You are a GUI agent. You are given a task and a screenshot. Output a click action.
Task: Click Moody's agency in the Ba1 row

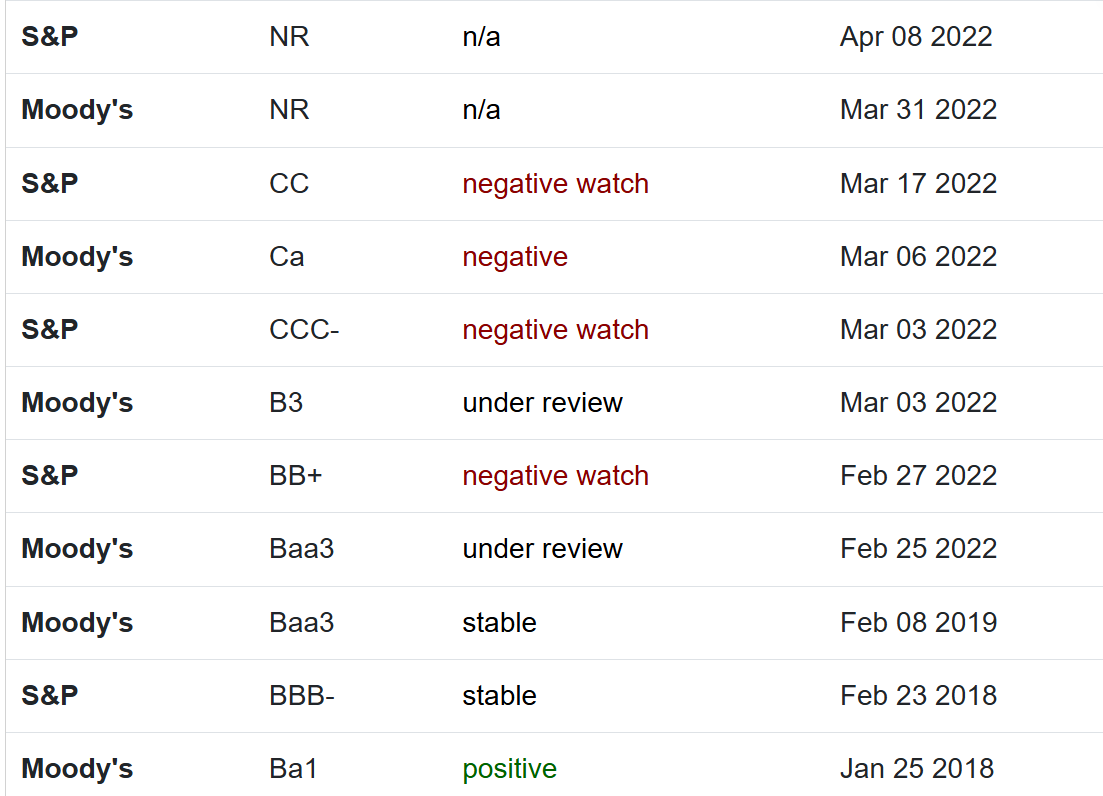[77, 769]
